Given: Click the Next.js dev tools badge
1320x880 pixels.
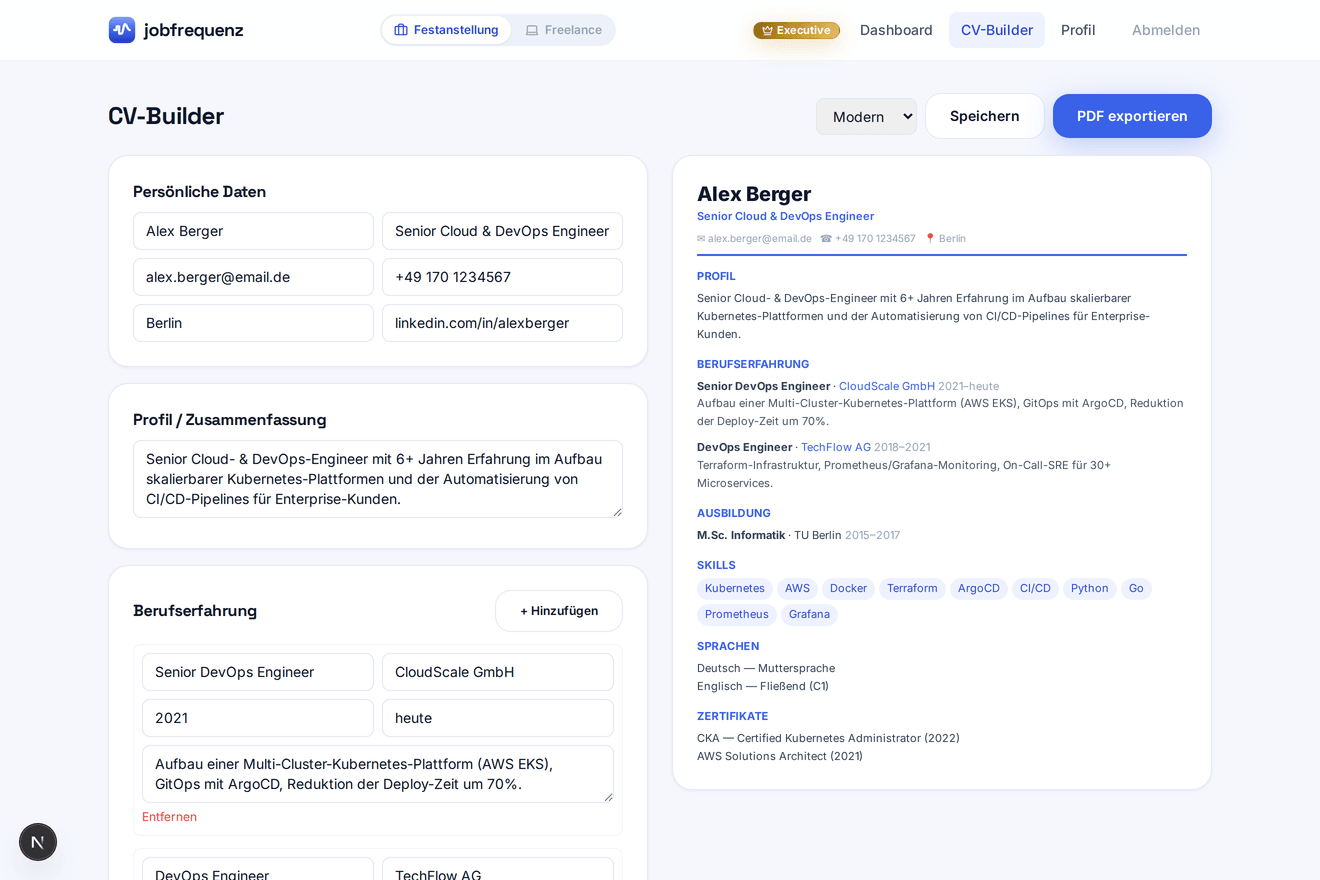Looking at the screenshot, I should coord(38,842).
